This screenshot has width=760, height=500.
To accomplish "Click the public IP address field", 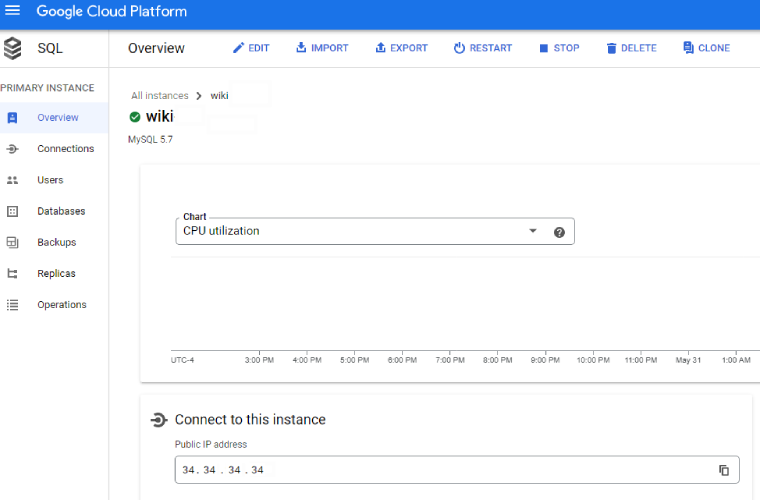I will pos(457,470).
